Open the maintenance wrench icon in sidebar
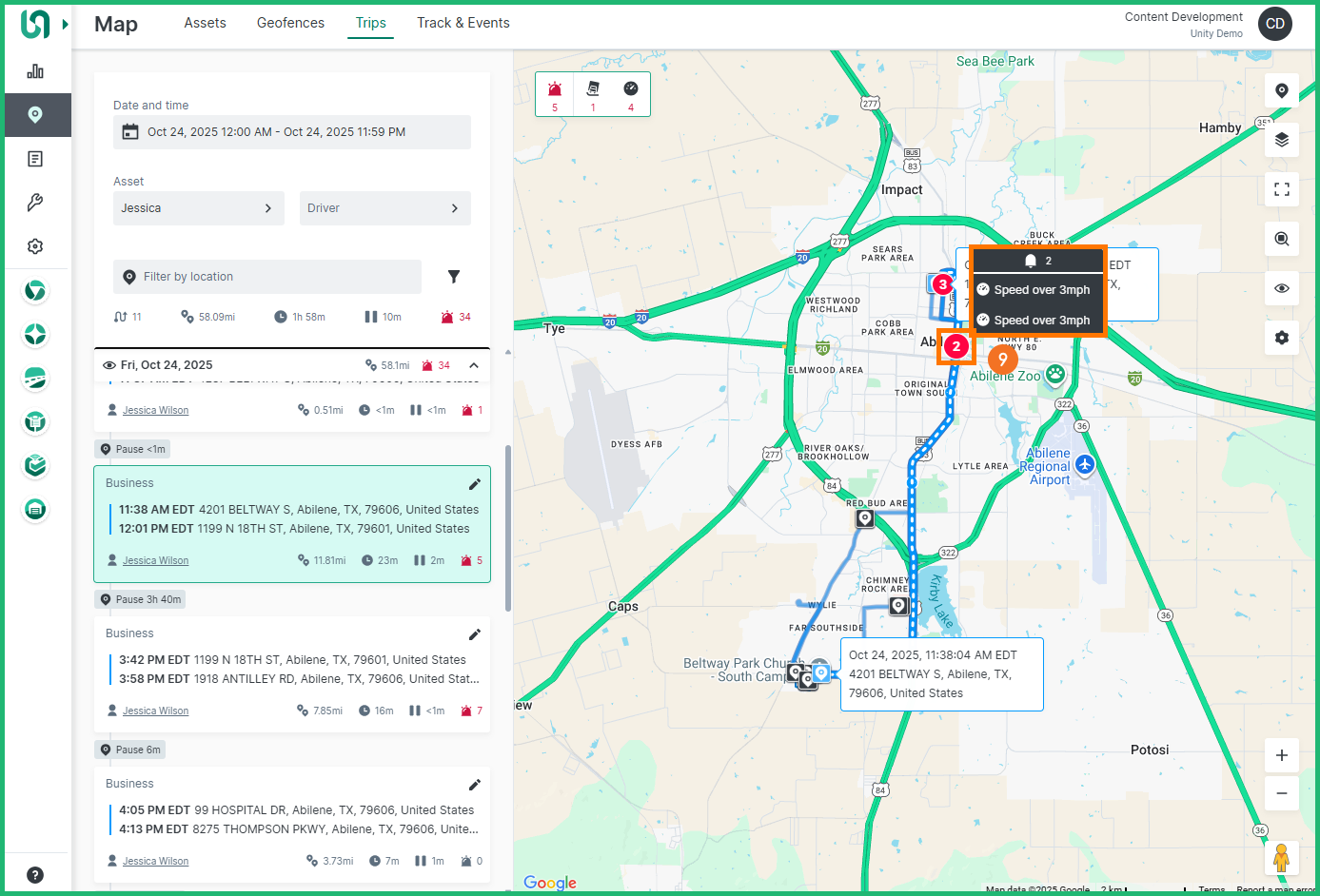The height and width of the screenshot is (896, 1320). [x=35, y=203]
